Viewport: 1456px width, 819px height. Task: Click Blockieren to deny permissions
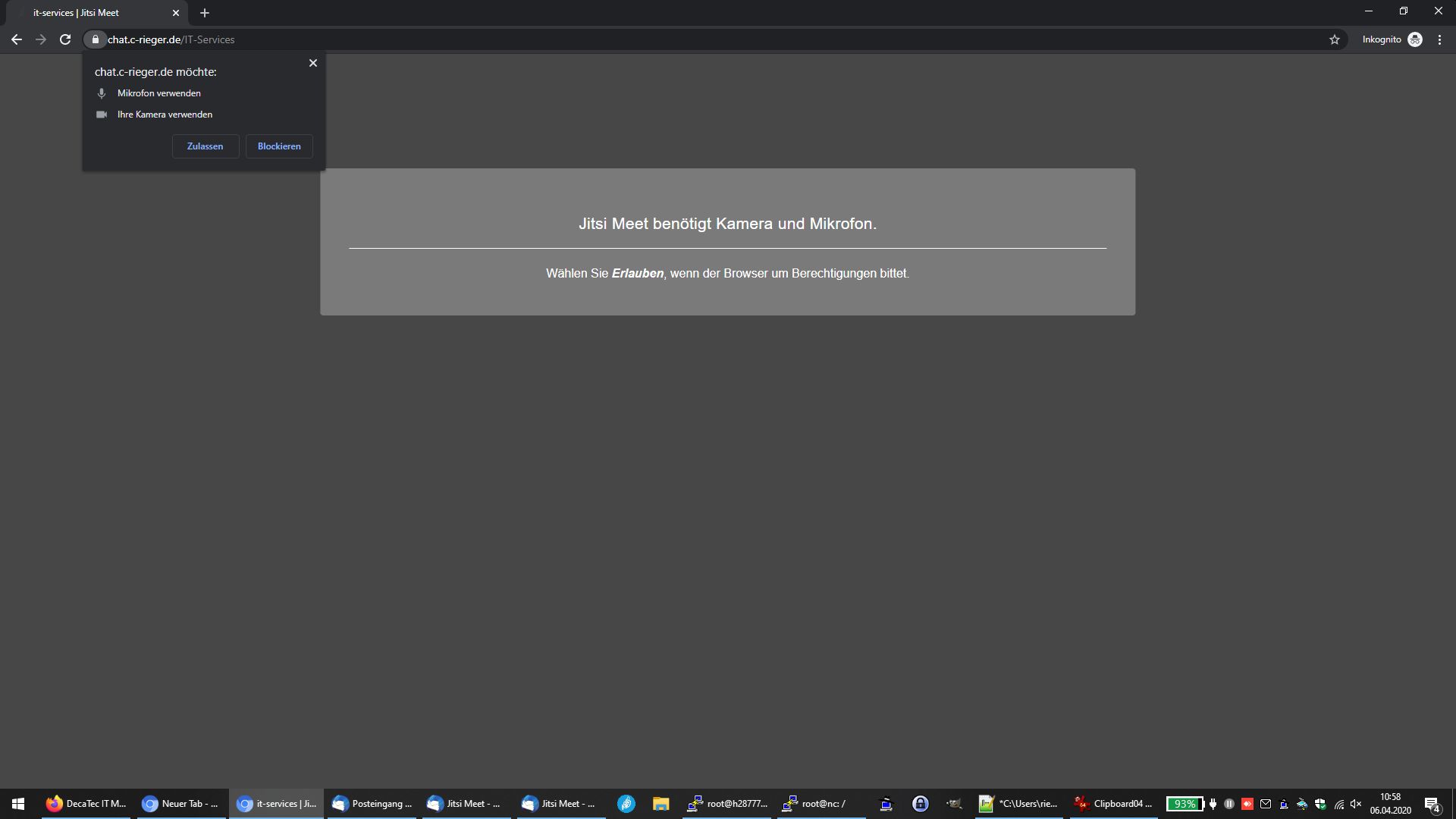[x=279, y=146]
